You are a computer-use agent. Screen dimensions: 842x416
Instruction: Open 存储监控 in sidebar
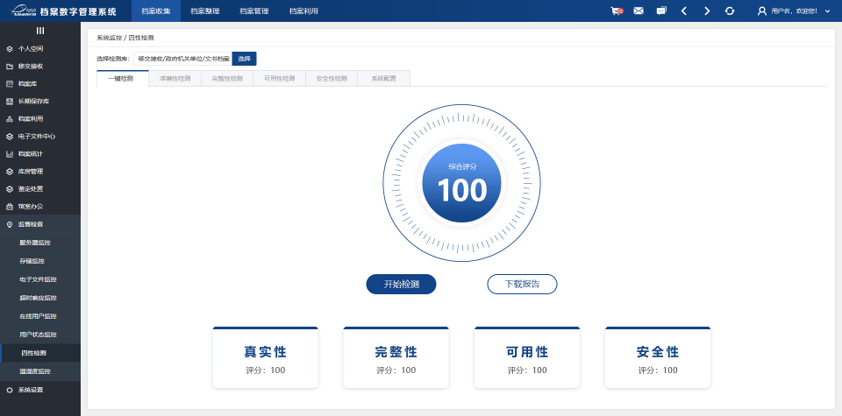[40, 261]
